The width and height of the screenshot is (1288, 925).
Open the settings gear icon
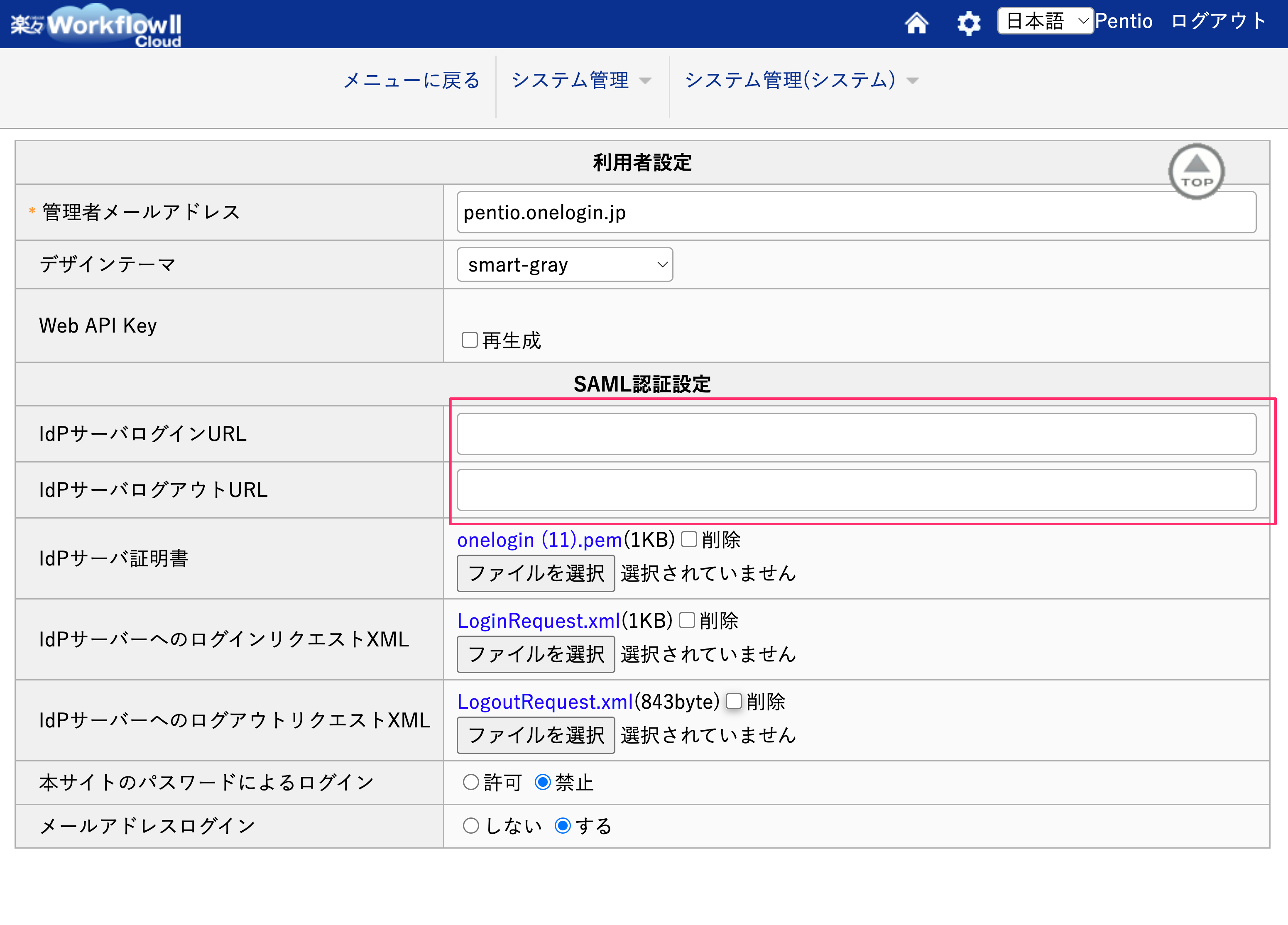click(x=968, y=23)
